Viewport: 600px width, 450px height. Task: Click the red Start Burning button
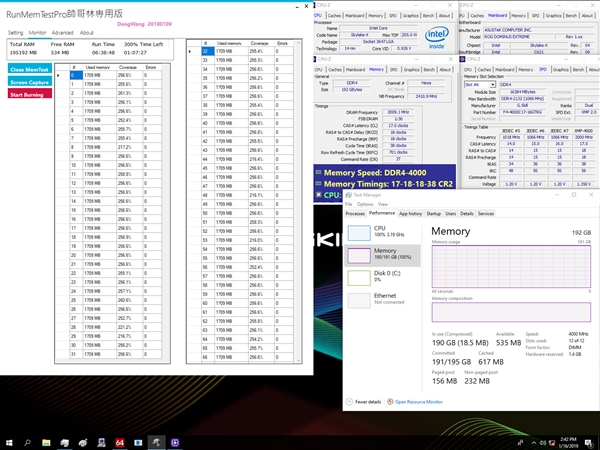[x=29, y=94]
